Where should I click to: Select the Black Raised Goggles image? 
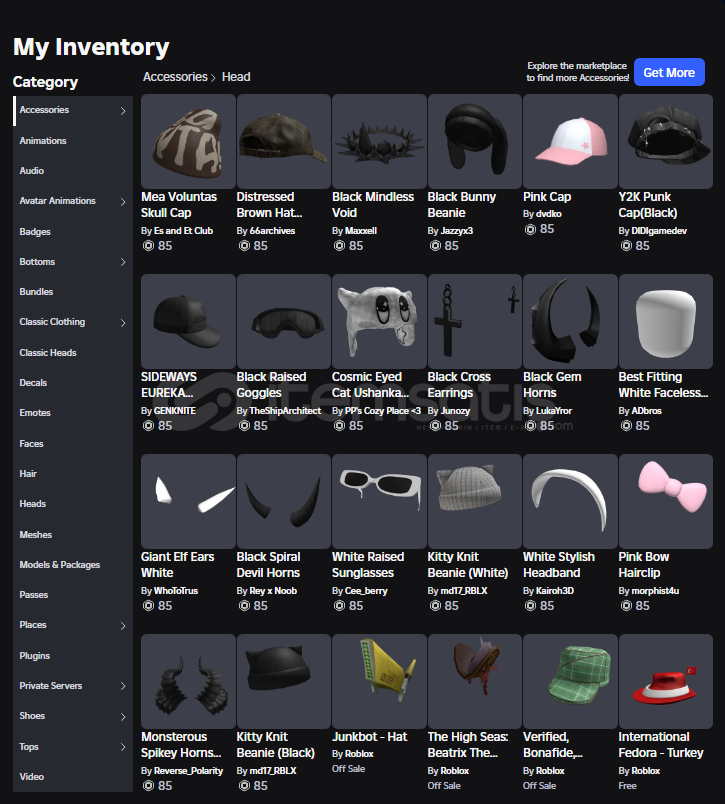tap(284, 321)
